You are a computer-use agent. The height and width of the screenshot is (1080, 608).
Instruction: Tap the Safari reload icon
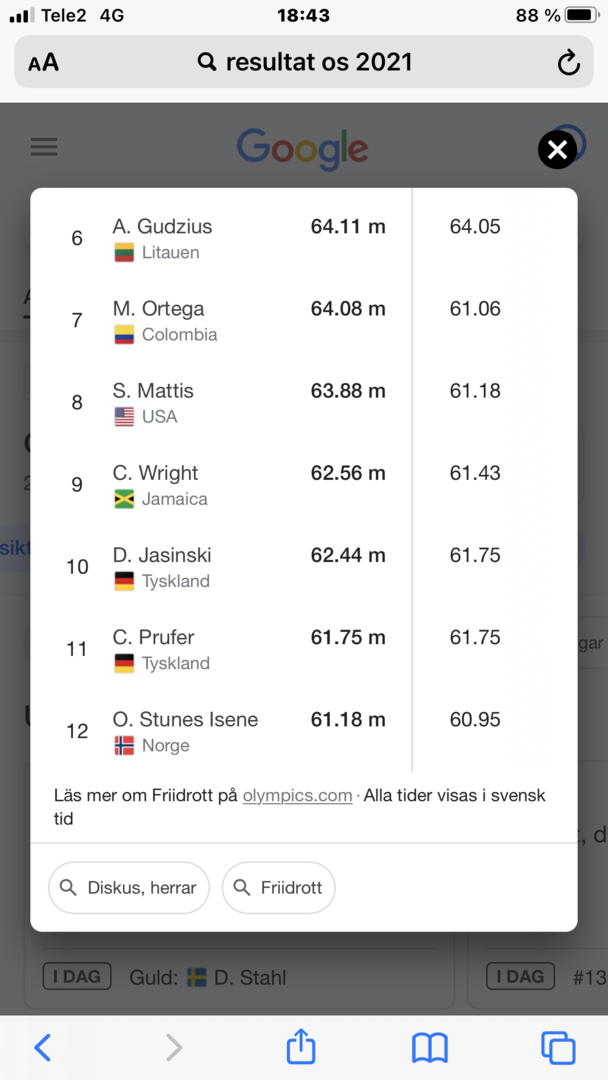click(568, 63)
